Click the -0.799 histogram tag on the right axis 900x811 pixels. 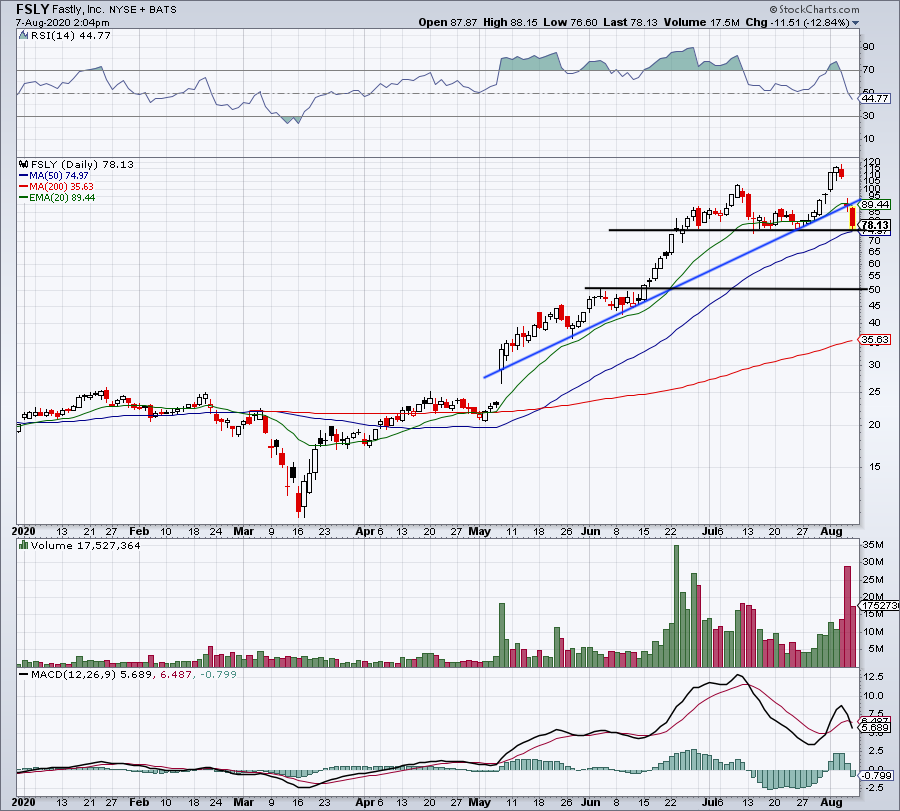(x=876, y=775)
